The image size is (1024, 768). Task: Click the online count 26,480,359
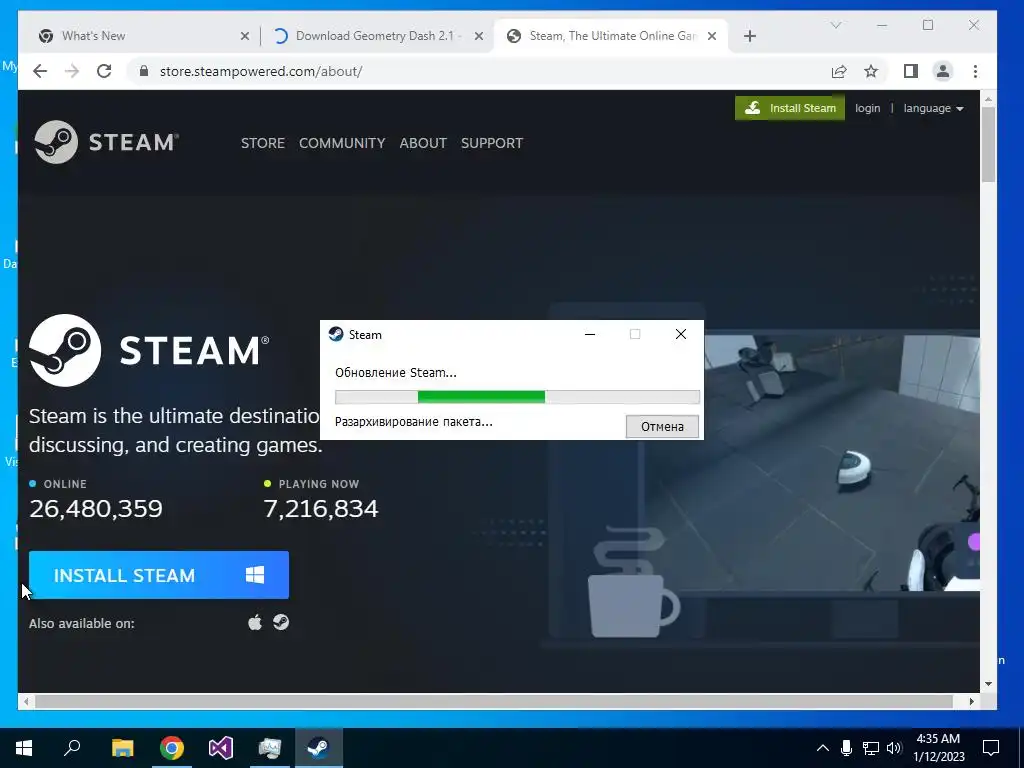click(96, 509)
